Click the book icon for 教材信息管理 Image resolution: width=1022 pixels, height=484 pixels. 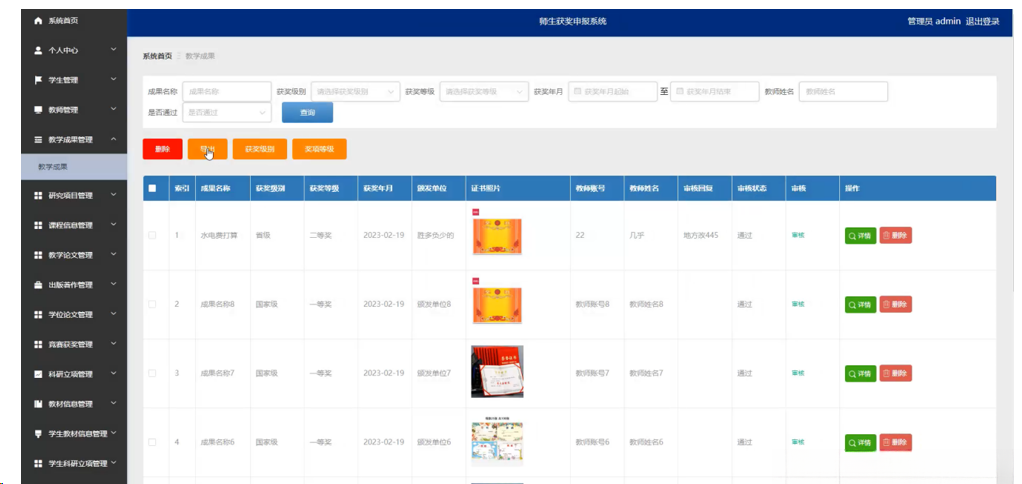click(x=38, y=404)
